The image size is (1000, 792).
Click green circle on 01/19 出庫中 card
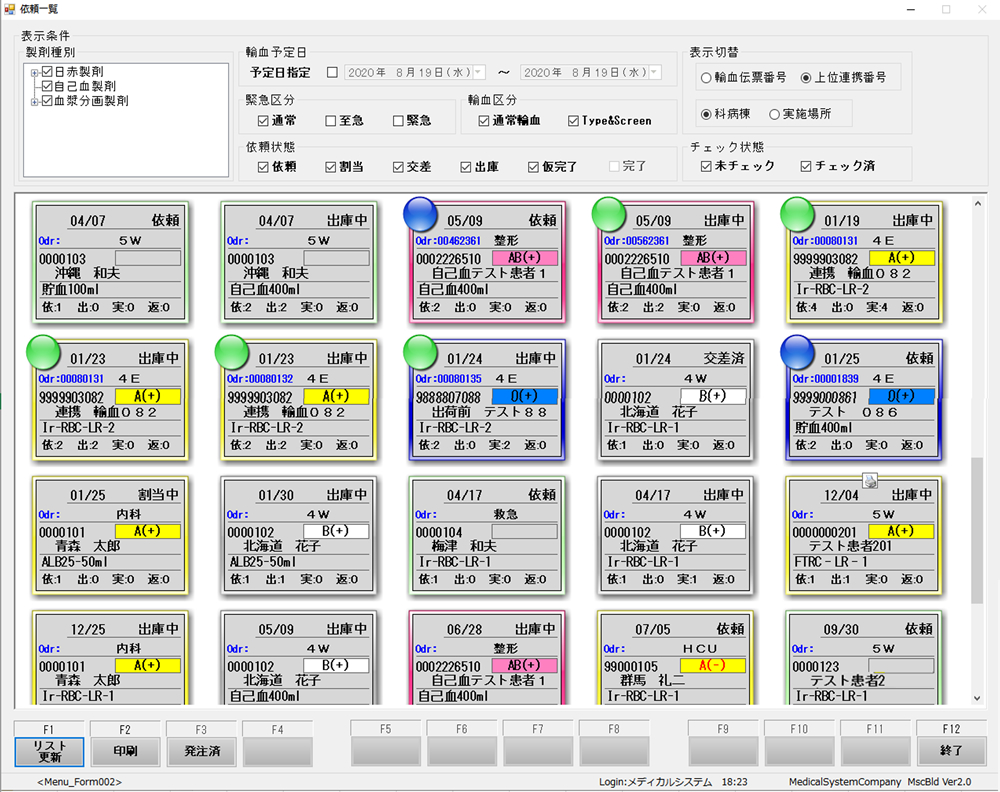point(798,214)
